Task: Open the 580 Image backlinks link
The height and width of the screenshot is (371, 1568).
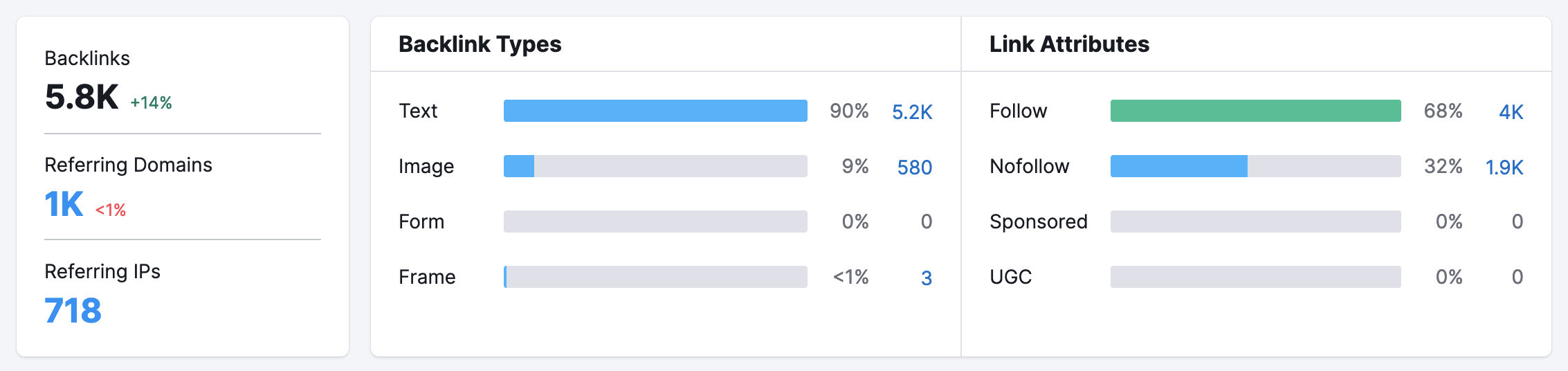Action: 914,167
